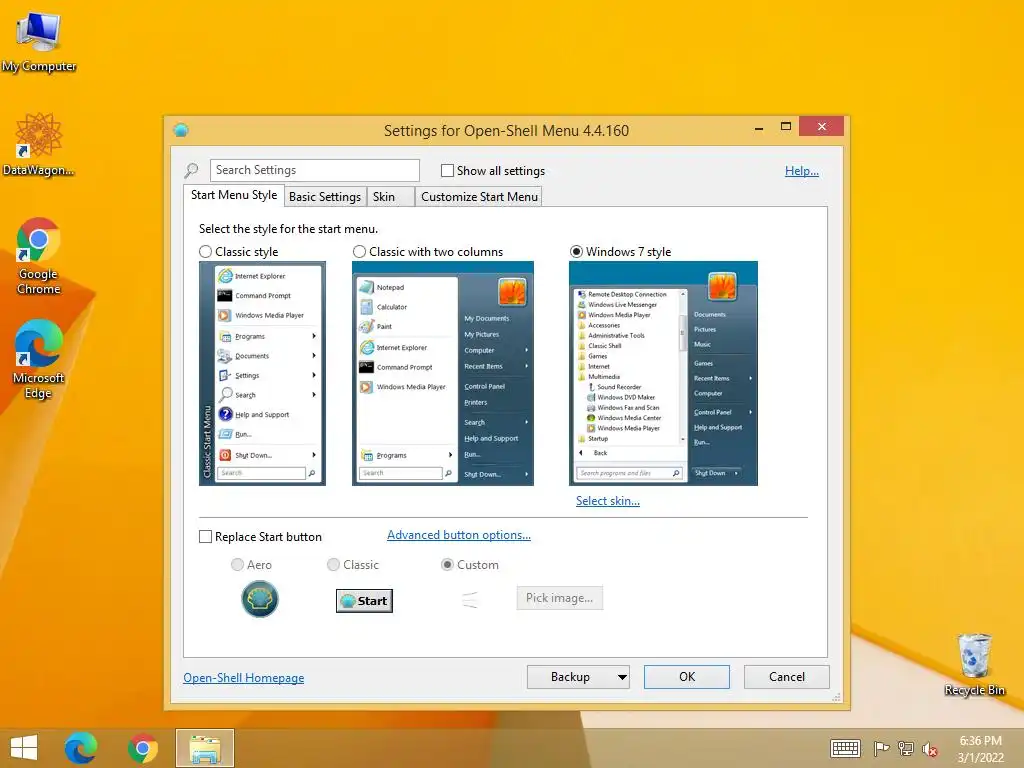
Task: Click the Windows 7 style preview thumbnail
Action: (x=664, y=374)
